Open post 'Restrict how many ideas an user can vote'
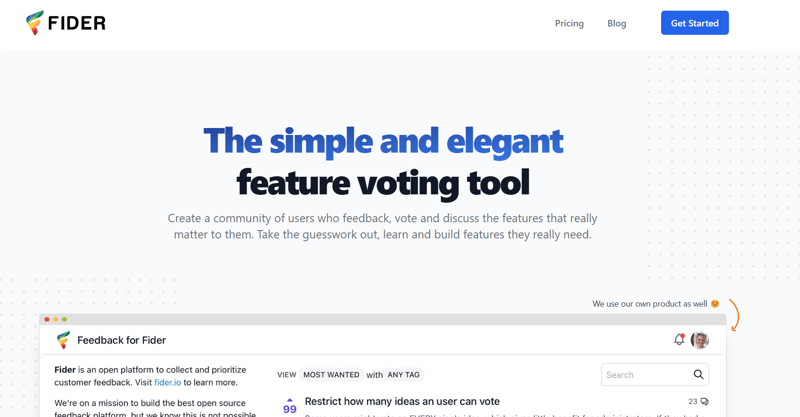Image resolution: width=800 pixels, height=417 pixels. coord(402,402)
